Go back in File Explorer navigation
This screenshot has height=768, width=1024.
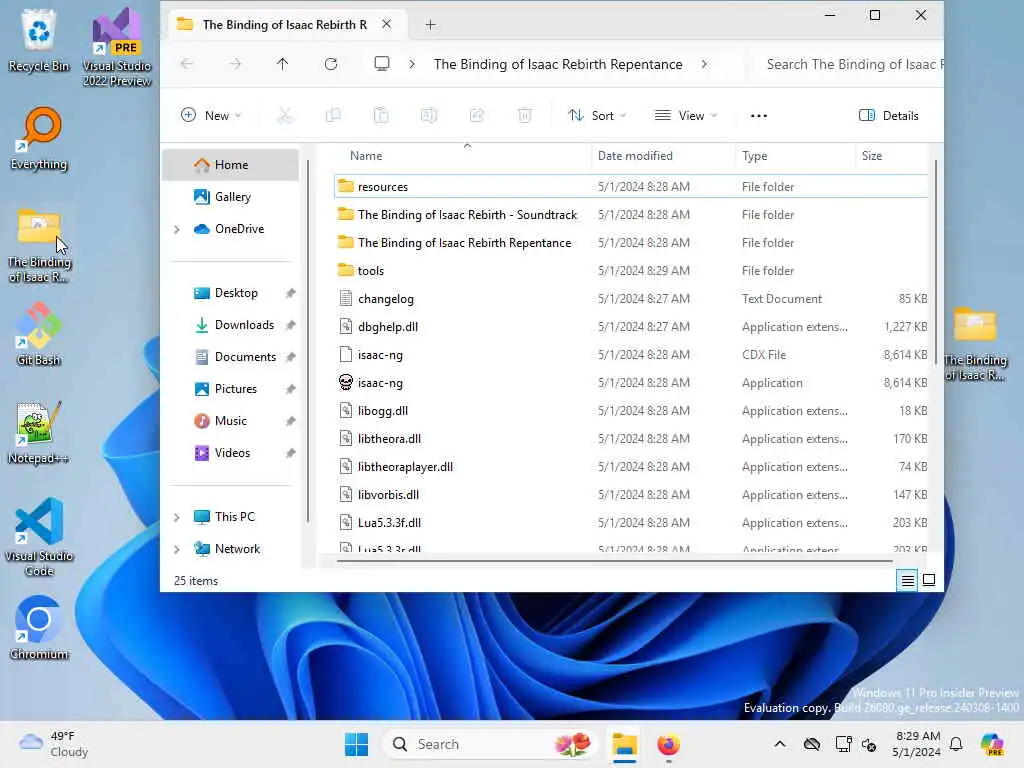187,64
